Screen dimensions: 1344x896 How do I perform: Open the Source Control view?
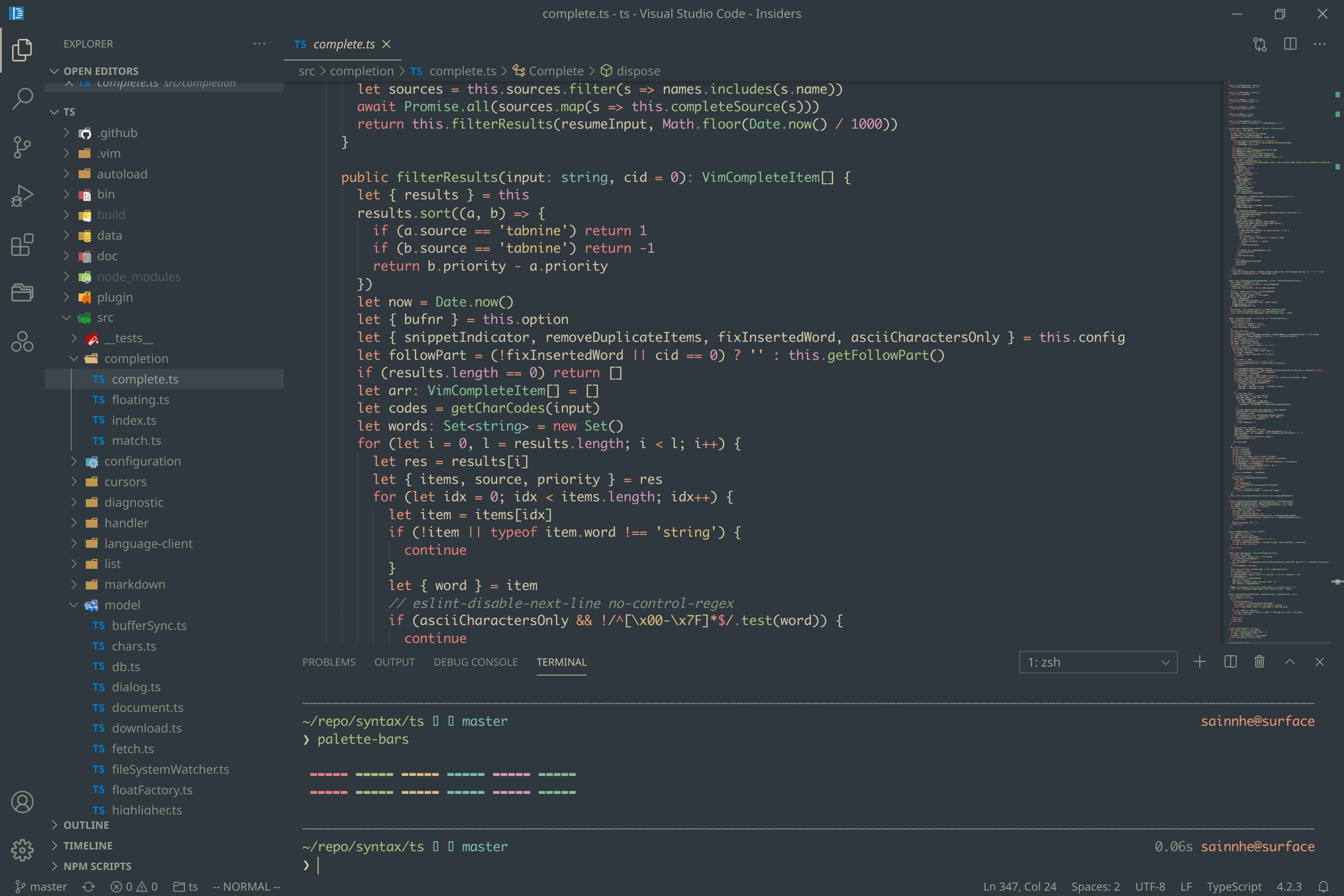pyautogui.click(x=22, y=147)
